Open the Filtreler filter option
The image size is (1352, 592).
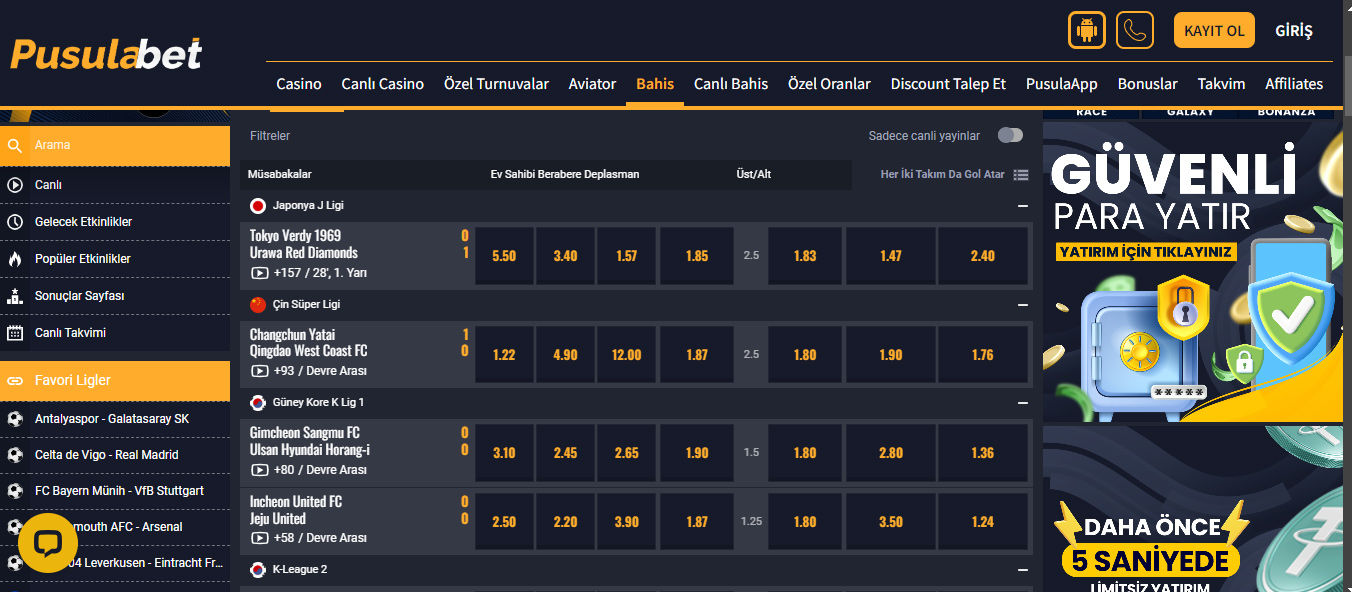(x=270, y=136)
